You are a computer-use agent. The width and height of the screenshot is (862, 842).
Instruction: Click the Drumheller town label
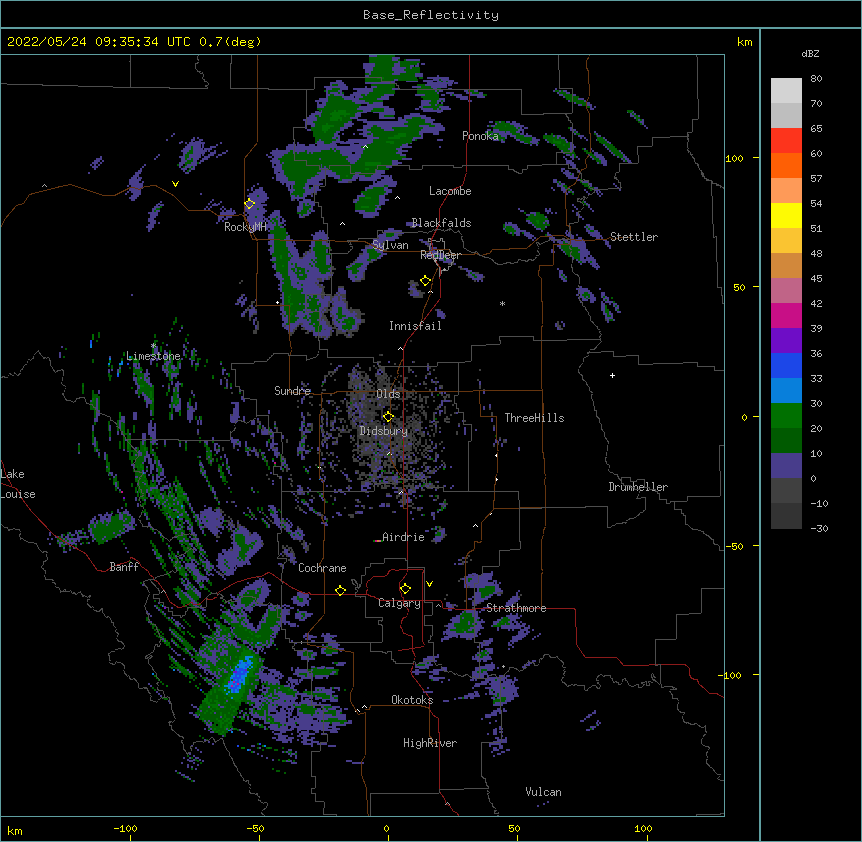[638, 487]
